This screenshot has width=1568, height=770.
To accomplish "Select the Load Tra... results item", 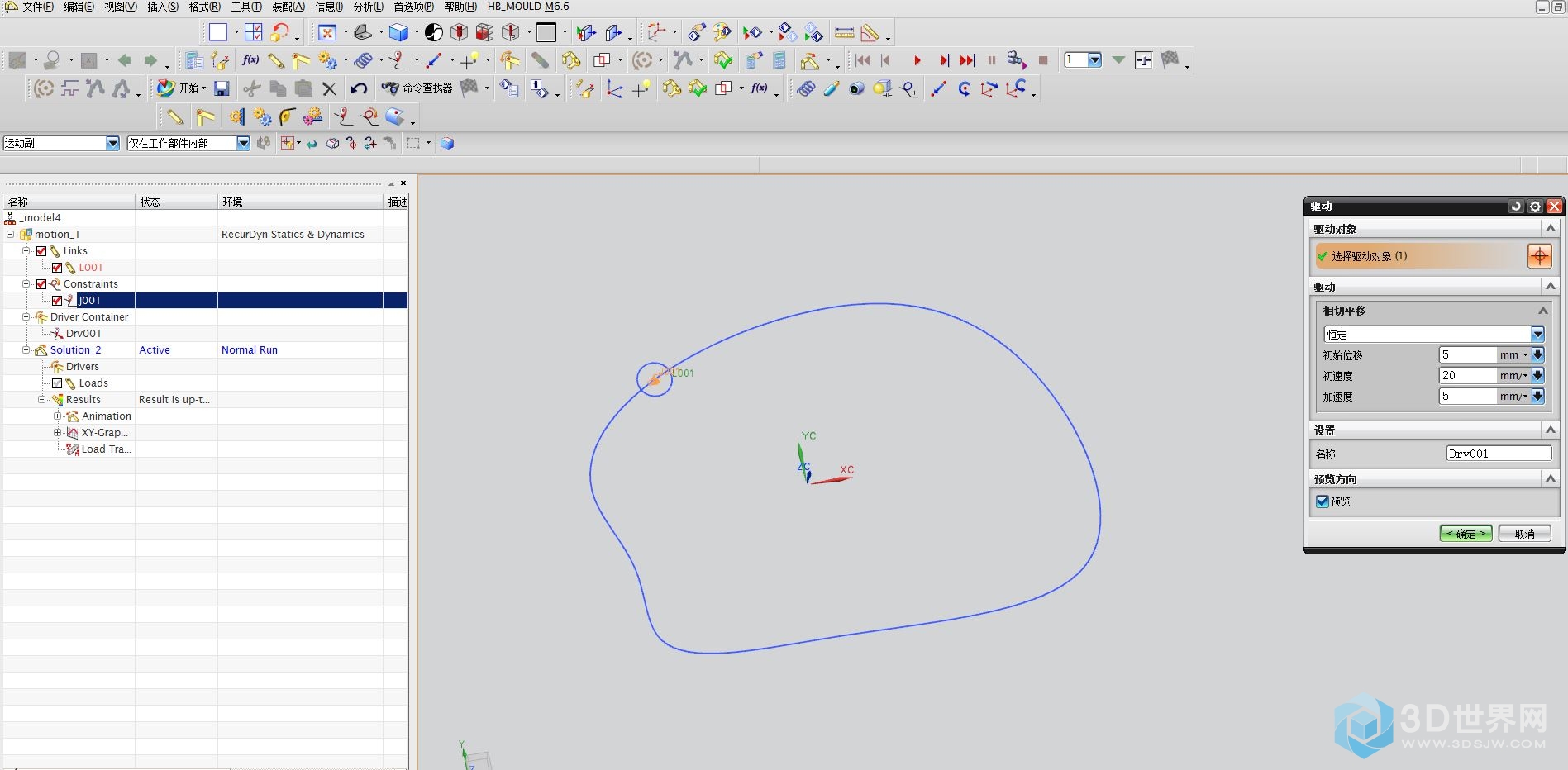I will tap(106, 449).
